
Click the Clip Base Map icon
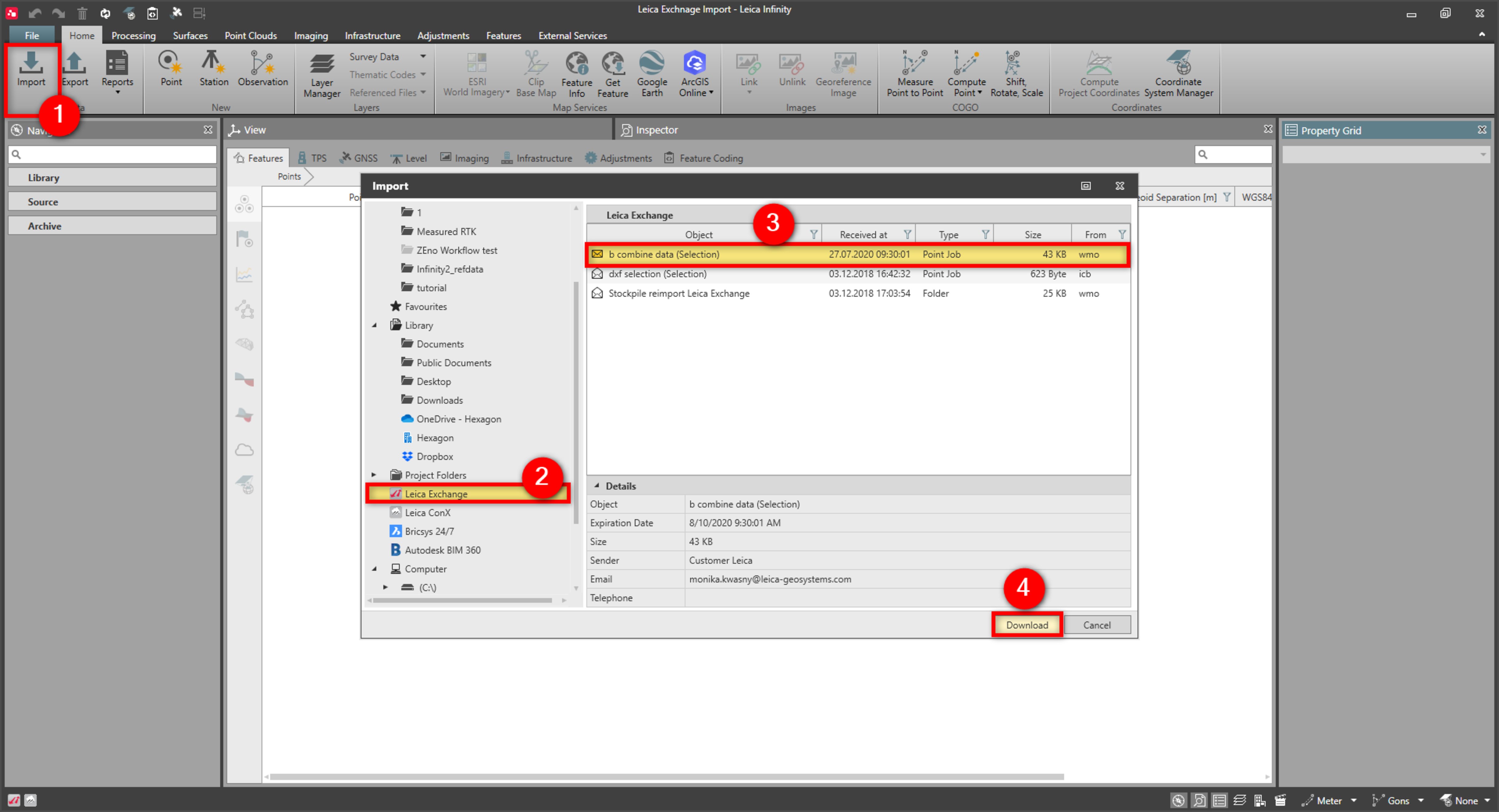click(x=536, y=74)
